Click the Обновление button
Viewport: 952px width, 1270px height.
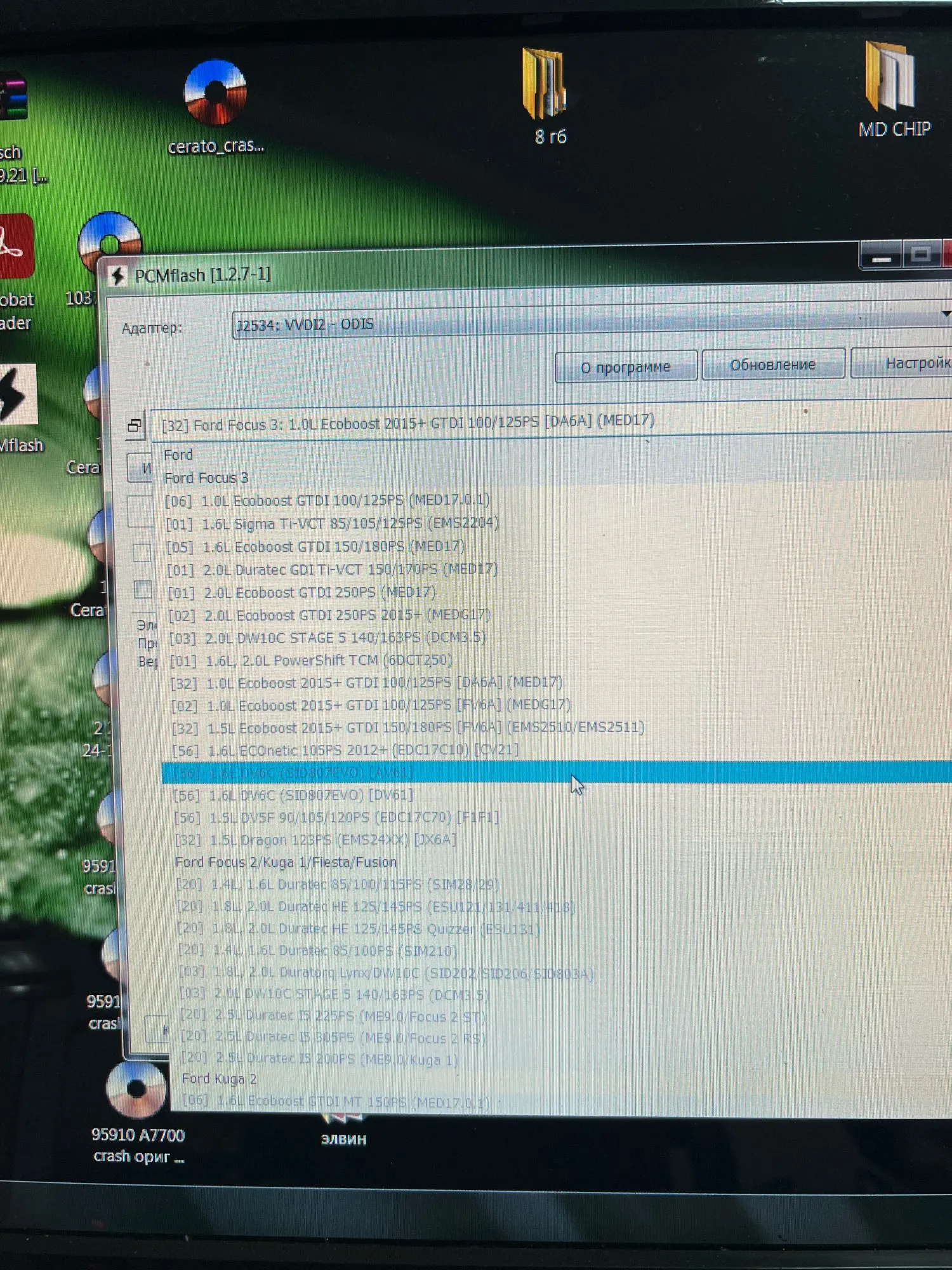[772, 364]
